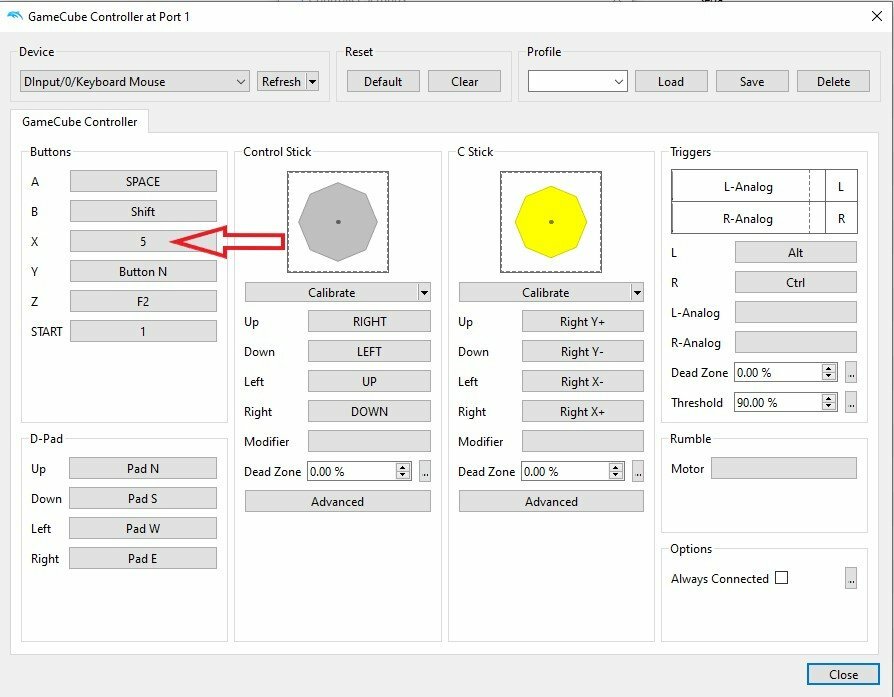
Task: Click the empty R-Analog mapping button
Action: point(796,342)
